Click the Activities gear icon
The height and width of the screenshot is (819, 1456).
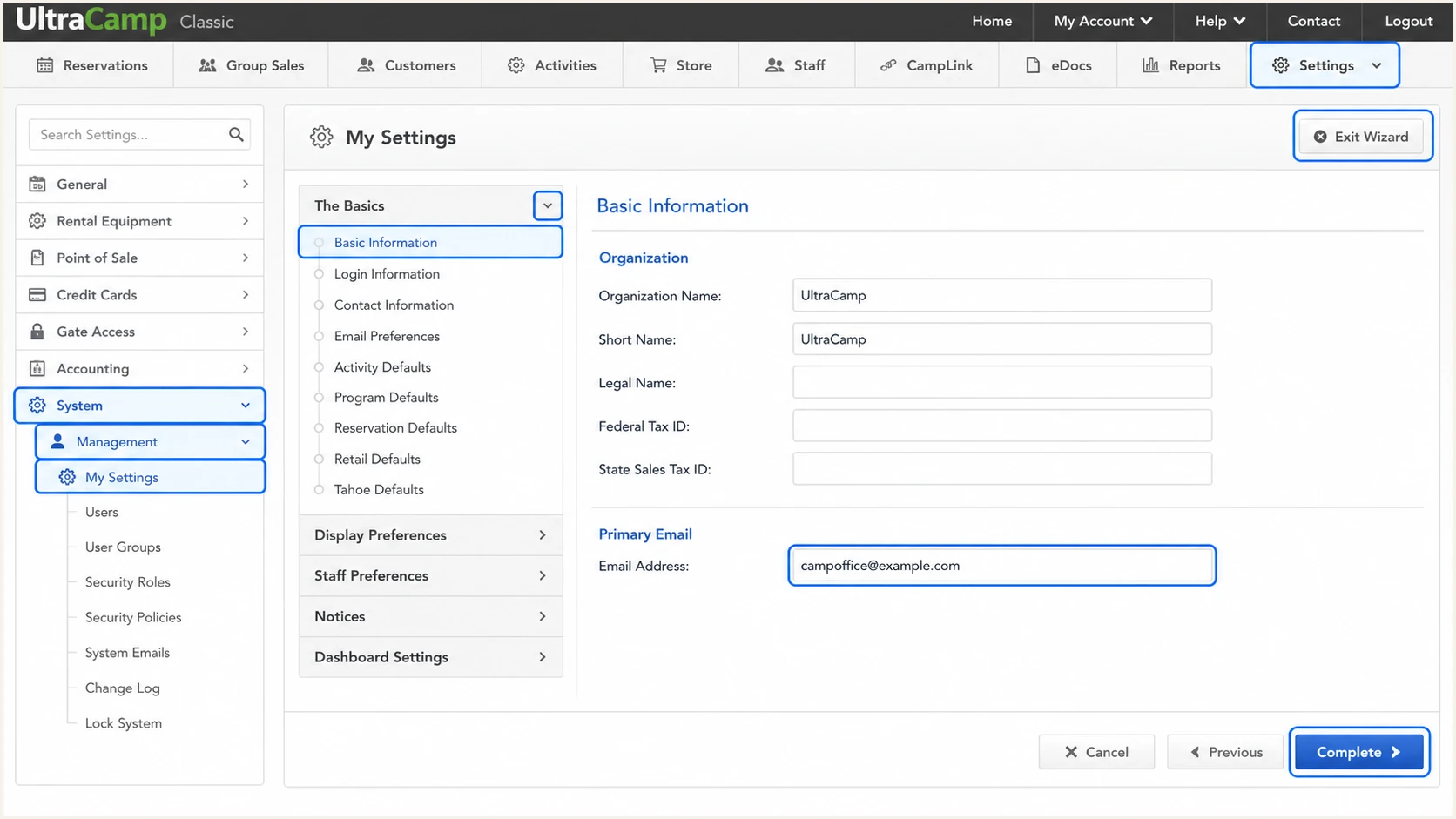[x=516, y=65]
